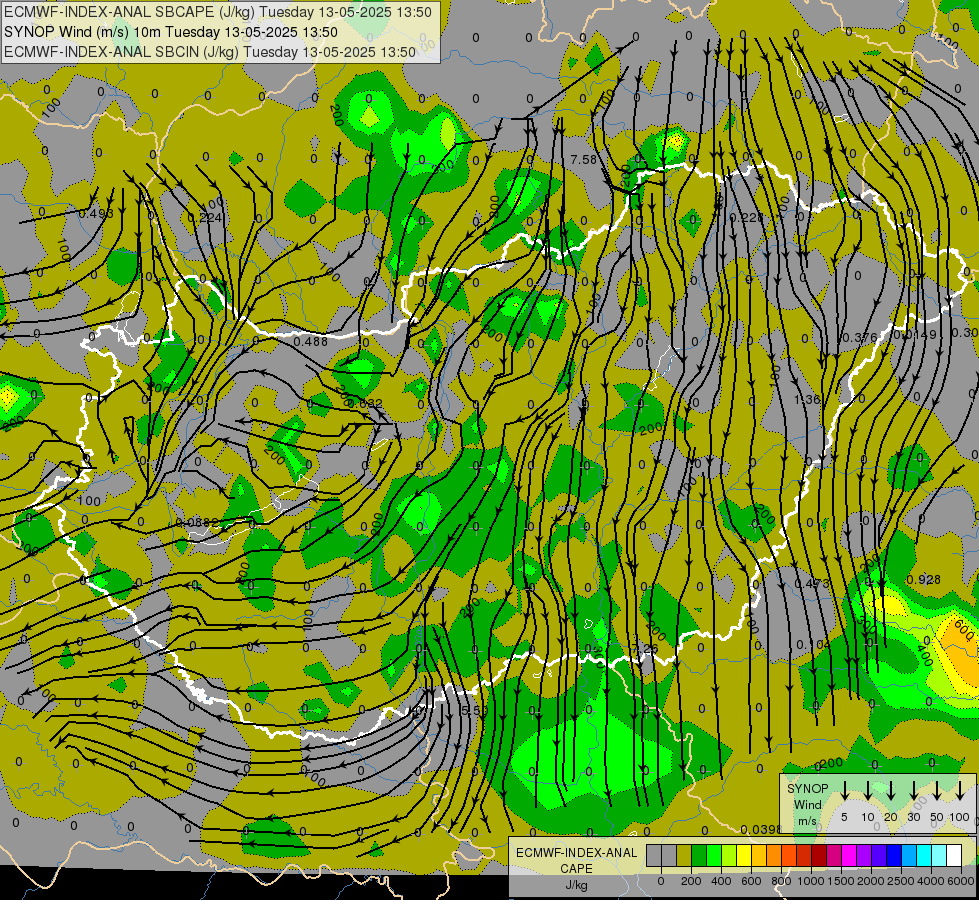Screen dimensions: 979x900
Task: Click the 1500 tick label on CAPE scale
Action: 841,881
